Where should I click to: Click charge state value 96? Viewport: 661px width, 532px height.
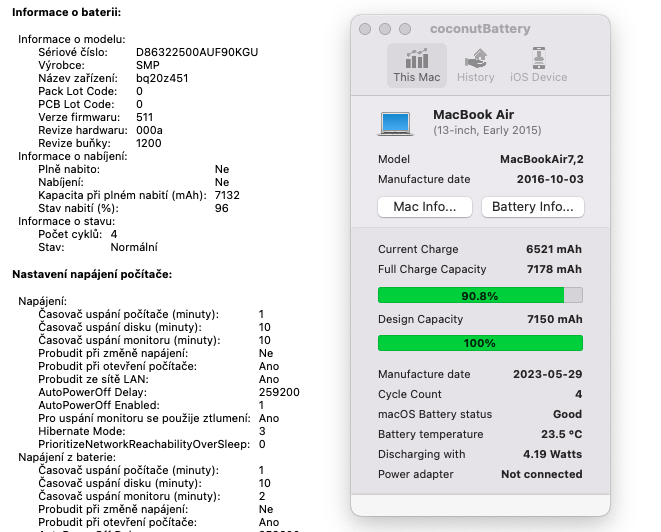[222, 208]
